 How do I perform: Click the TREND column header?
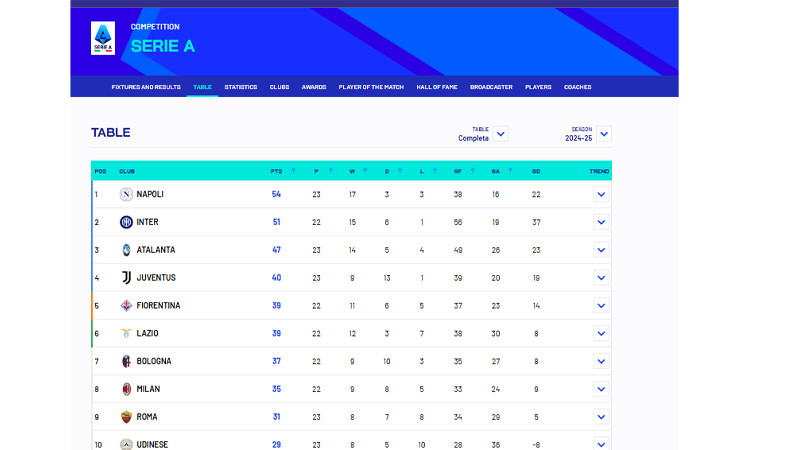click(599, 171)
